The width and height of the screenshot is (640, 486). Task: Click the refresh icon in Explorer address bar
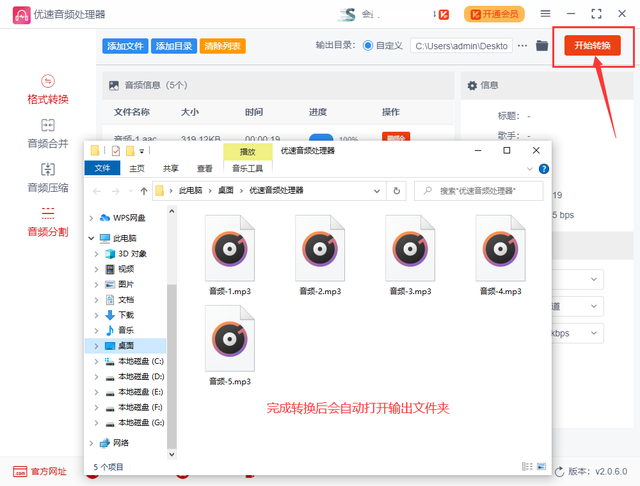pyautogui.click(x=398, y=190)
